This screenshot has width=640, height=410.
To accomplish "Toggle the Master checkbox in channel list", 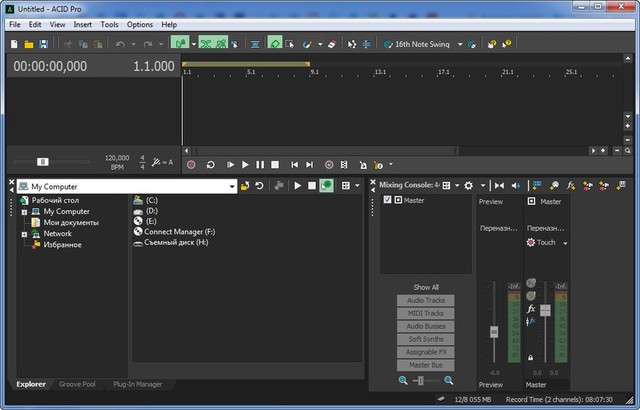I will coord(387,201).
